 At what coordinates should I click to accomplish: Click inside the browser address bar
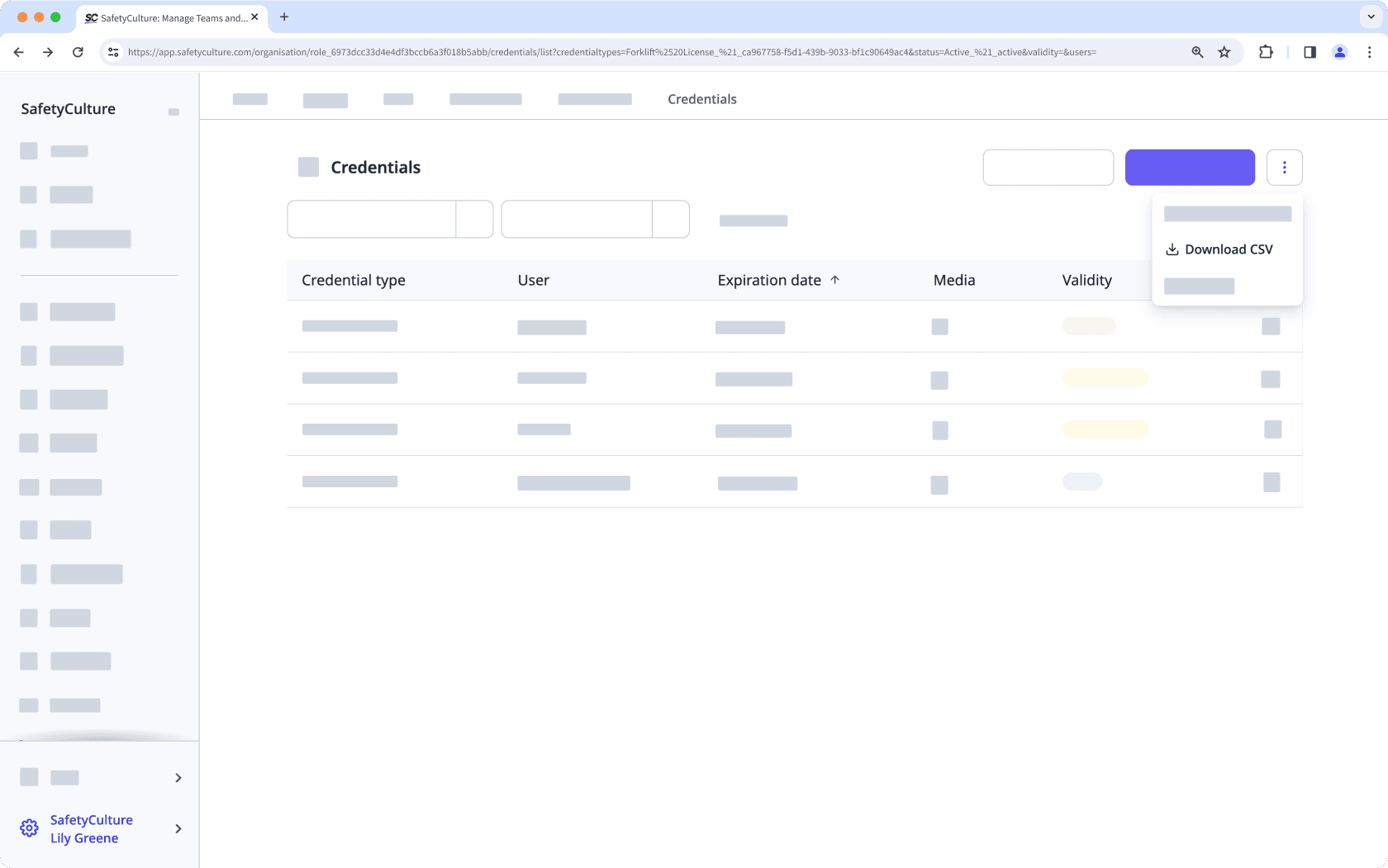point(578,51)
